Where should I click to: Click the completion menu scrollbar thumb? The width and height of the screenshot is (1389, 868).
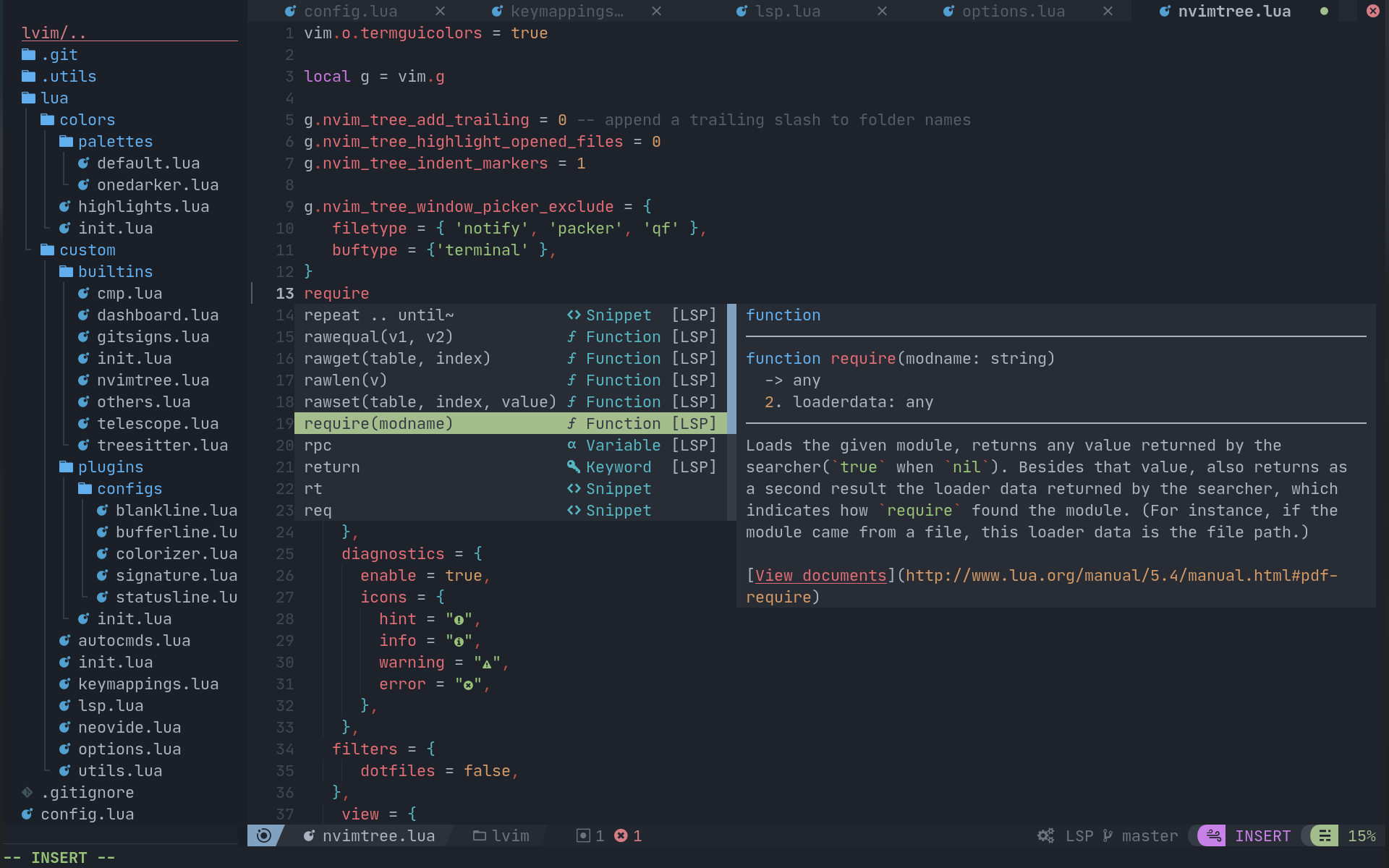(731, 369)
